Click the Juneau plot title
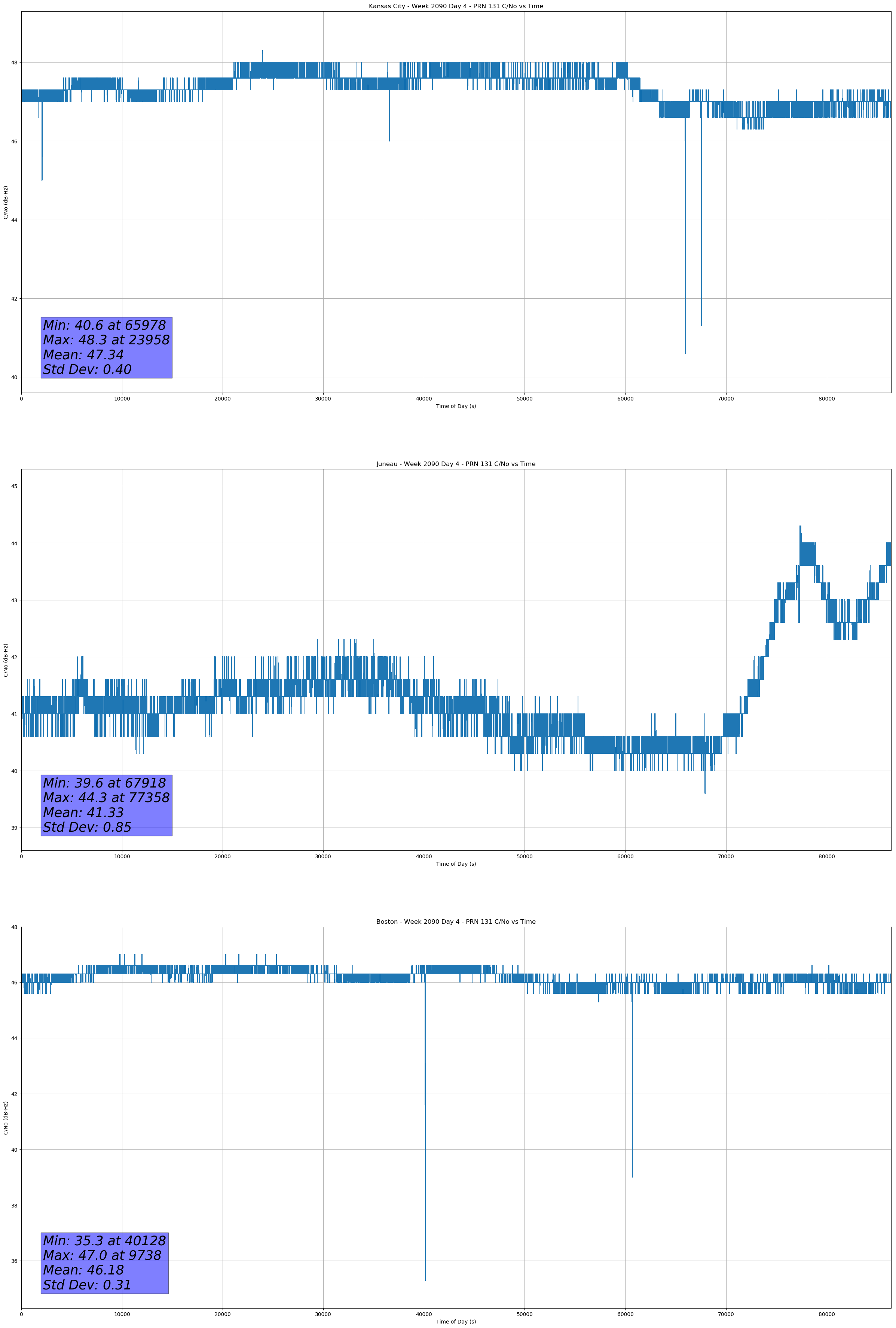This screenshot has height=1328, width=896. coord(456,464)
